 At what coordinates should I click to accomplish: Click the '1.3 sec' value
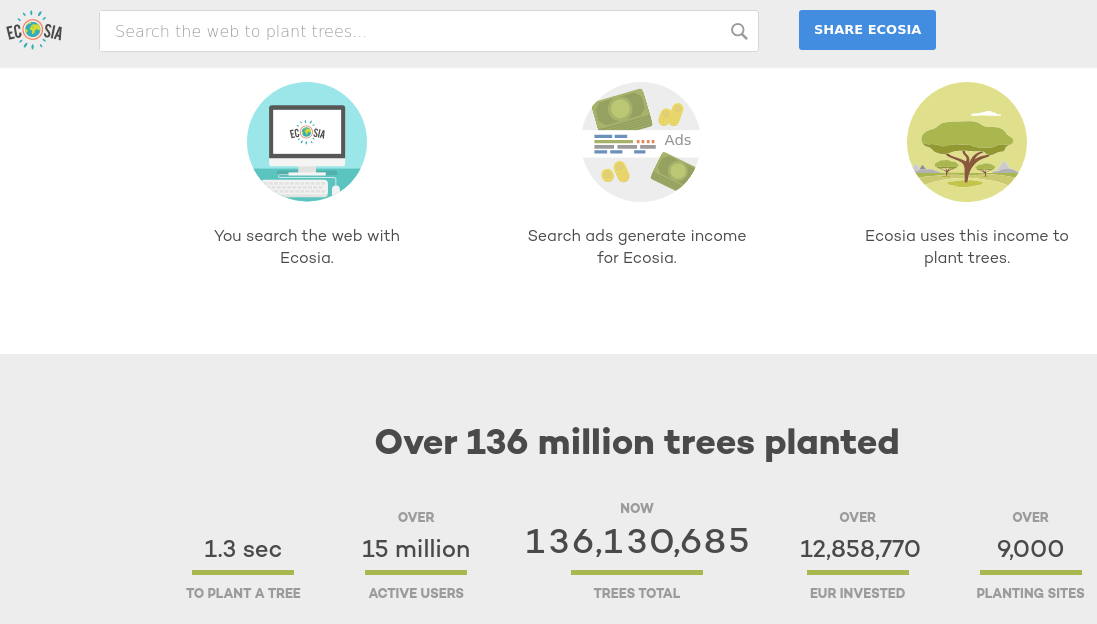pos(243,548)
